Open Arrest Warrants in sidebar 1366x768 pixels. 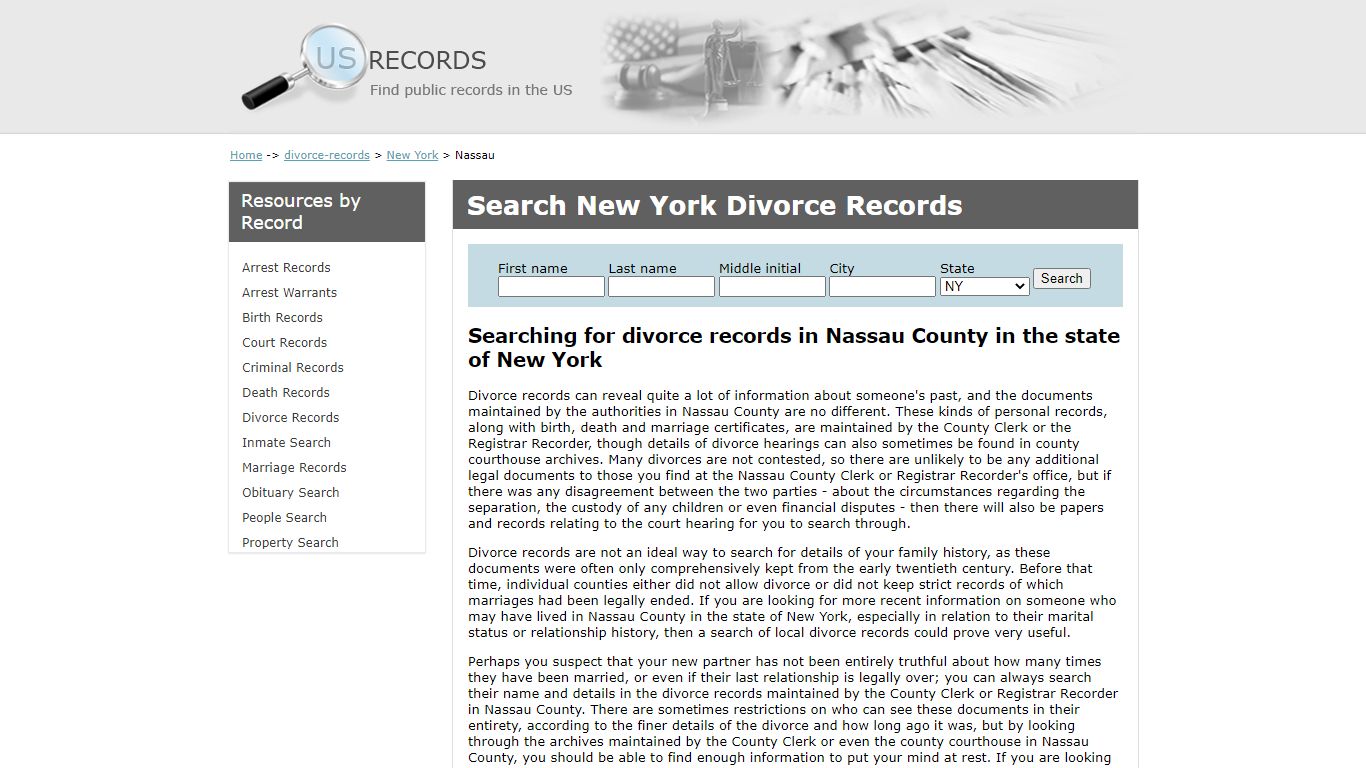coord(289,292)
